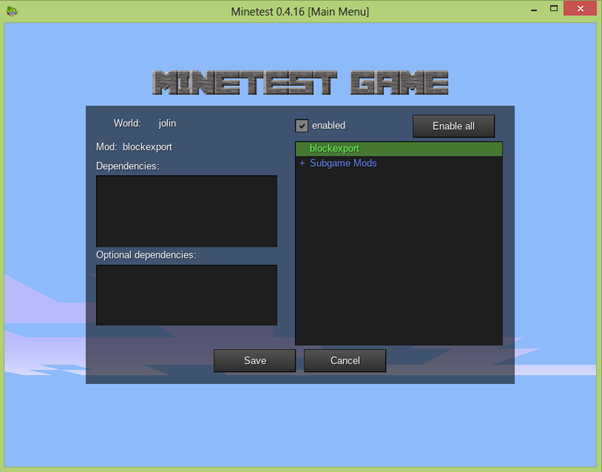The image size is (602, 472).
Task: Click the Optional dependencies list box
Action: [x=187, y=295]
